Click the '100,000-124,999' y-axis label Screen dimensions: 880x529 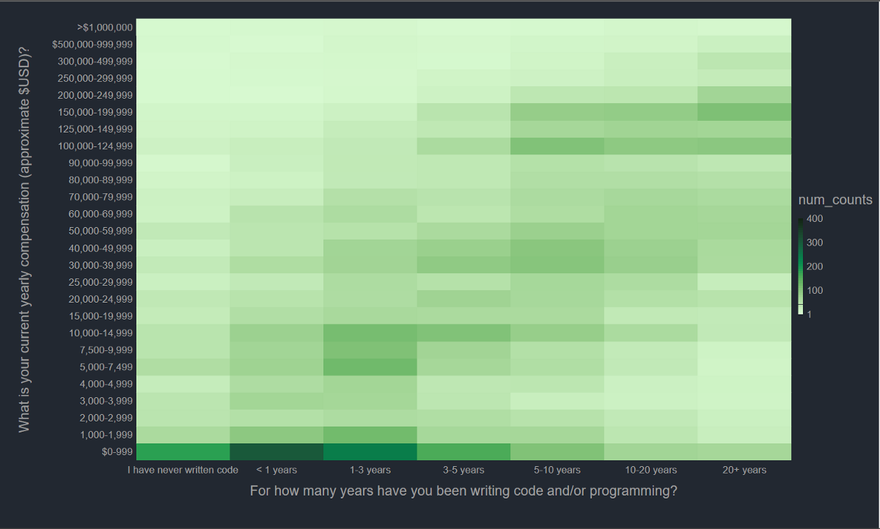pos(96,146)
